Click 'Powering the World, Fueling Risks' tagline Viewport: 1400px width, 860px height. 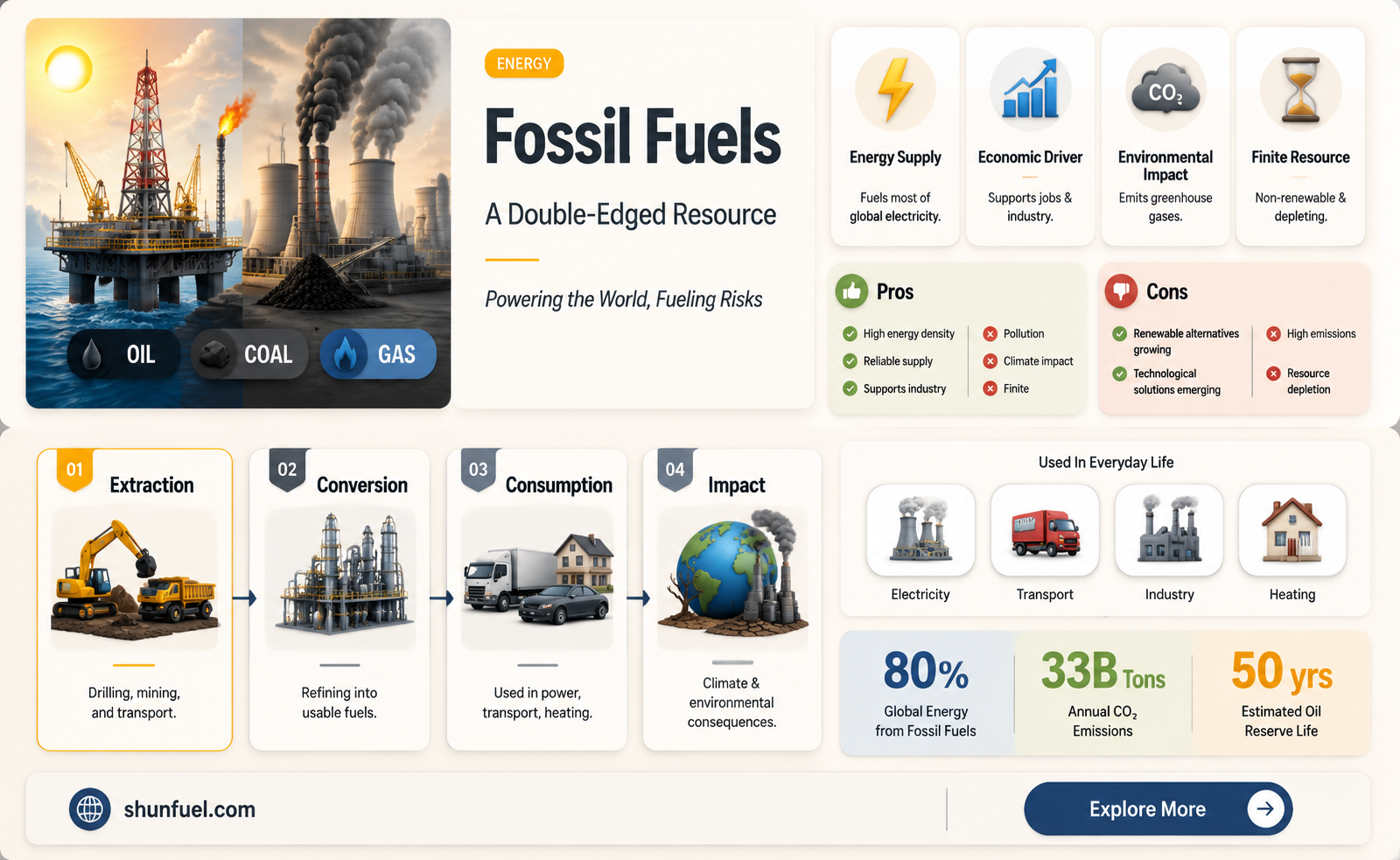[x=624, y=300]
